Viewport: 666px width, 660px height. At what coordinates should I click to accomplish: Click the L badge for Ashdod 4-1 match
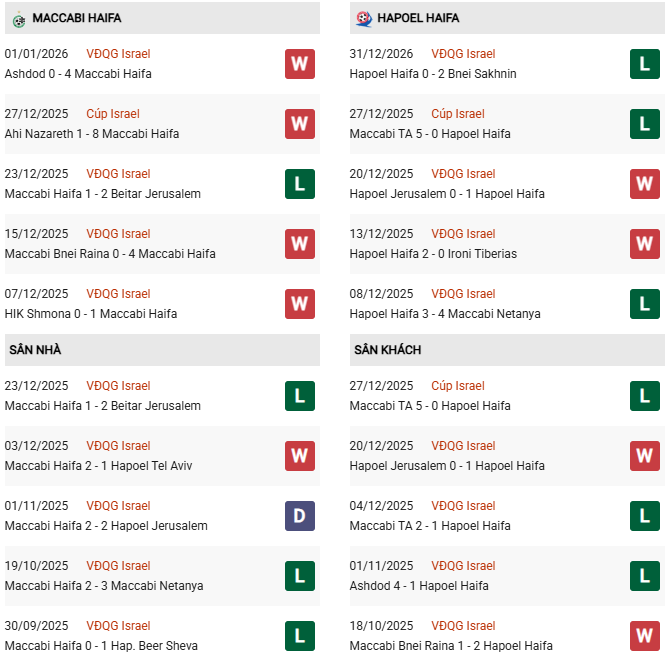pos(644,576)
